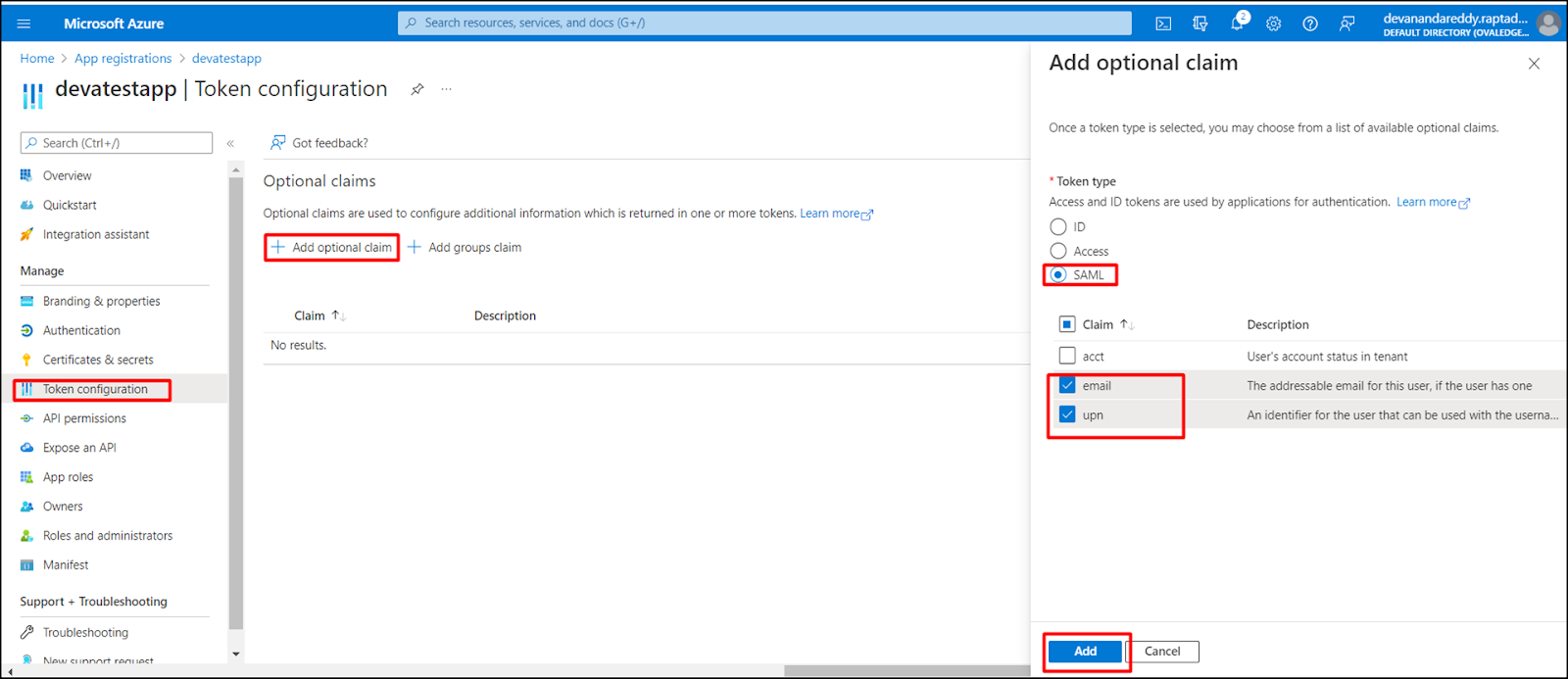This screenshot has height=679, width=1568.
Task: Open Certificates & secrets menu item
Action: tap(98, 360)
